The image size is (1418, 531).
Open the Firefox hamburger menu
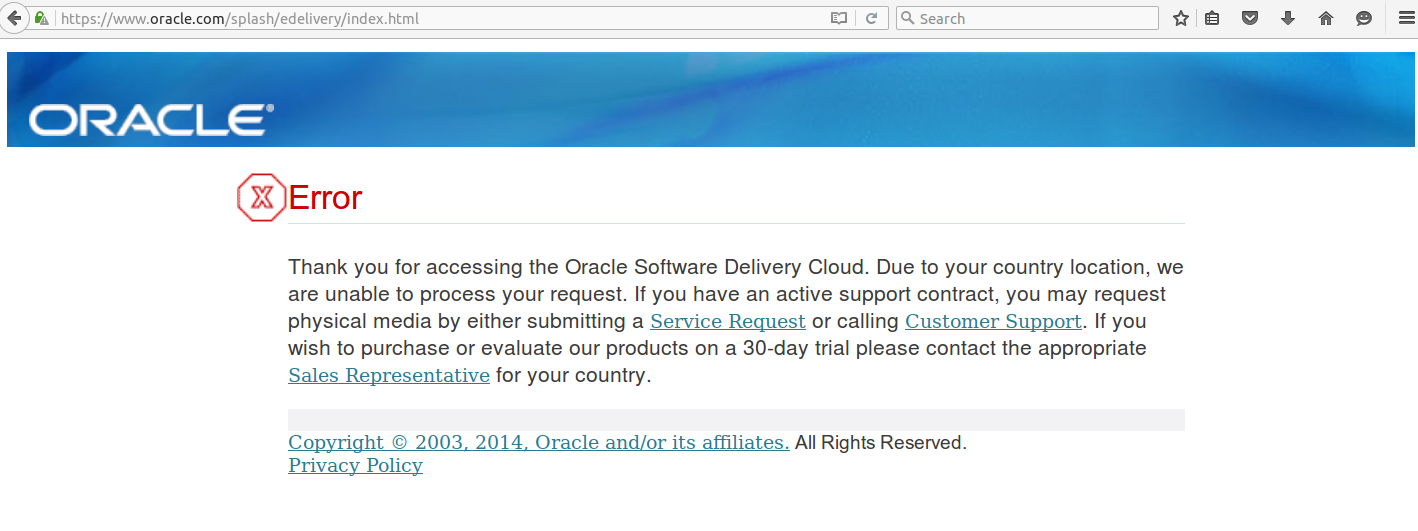(x=1405, y=18)
